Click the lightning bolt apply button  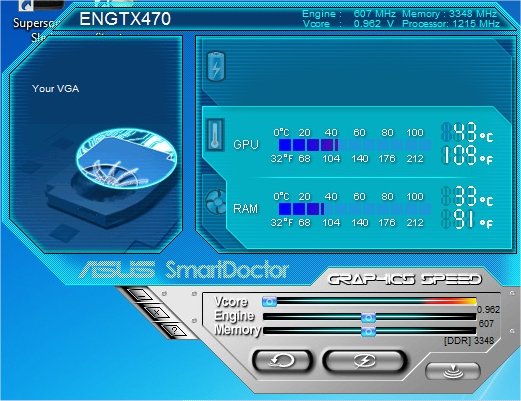point(365,361)
